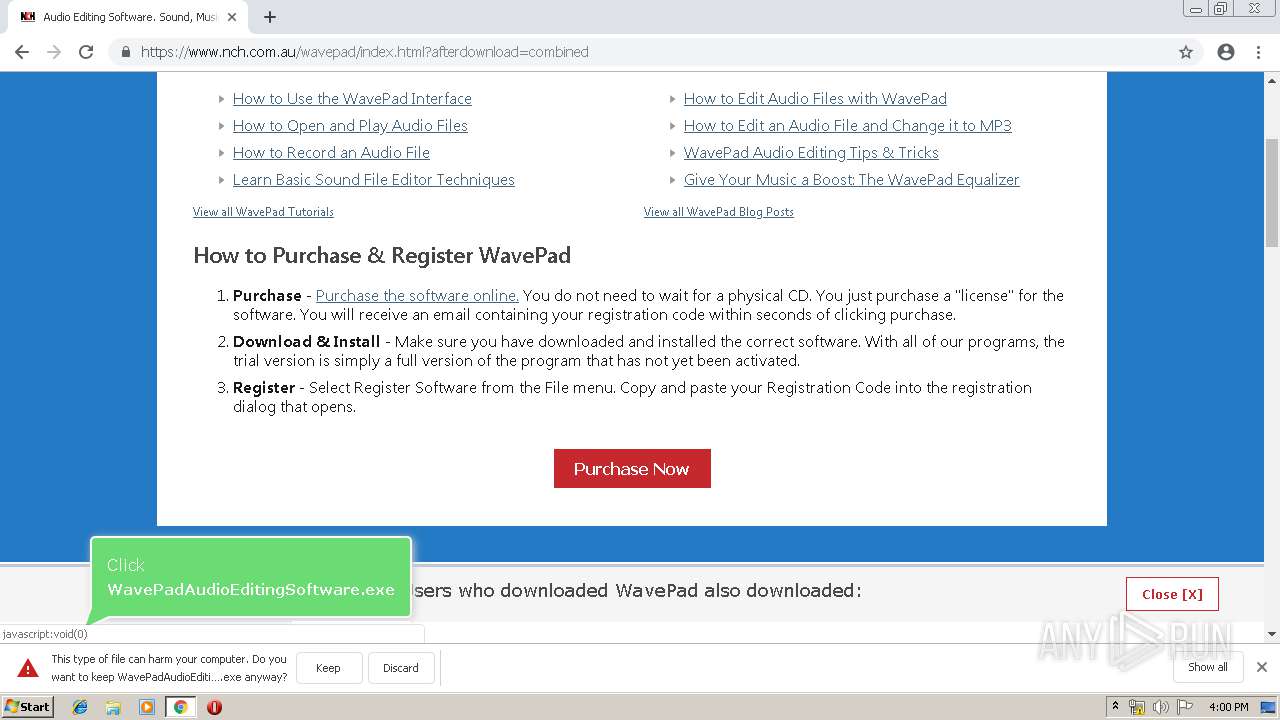This screenshot has height=720, width=1280.
Task: Reload the current page
Action: [x=86, y=52]
